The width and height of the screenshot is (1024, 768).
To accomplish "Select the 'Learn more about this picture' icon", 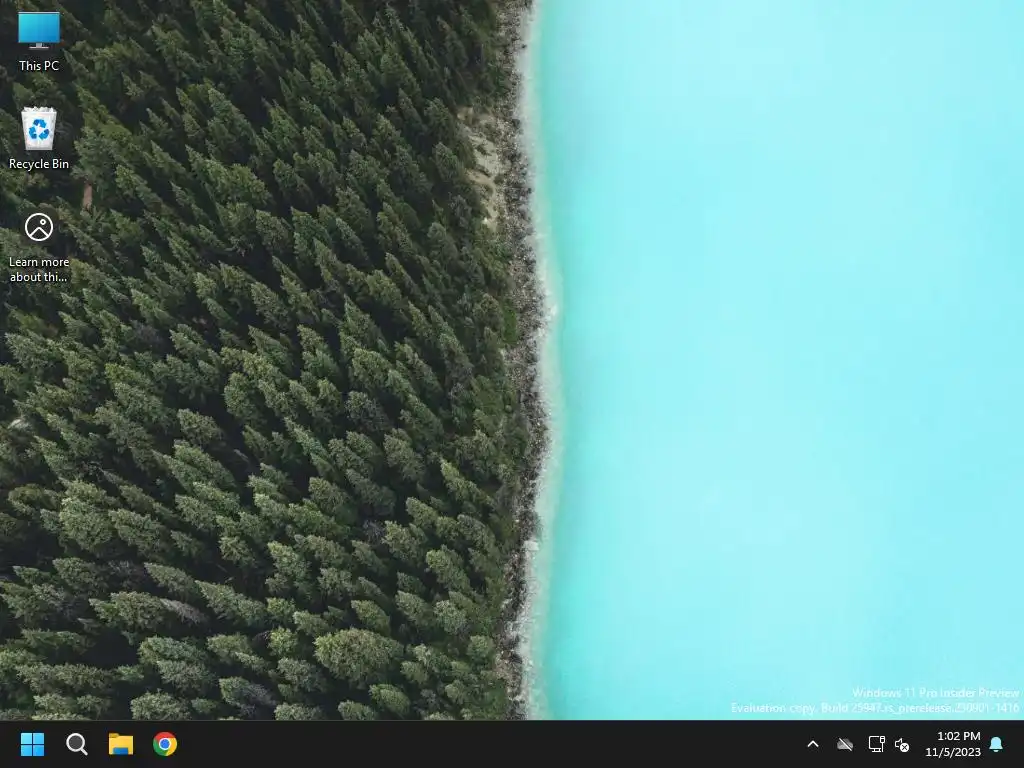I will click(x=39, y=248).
